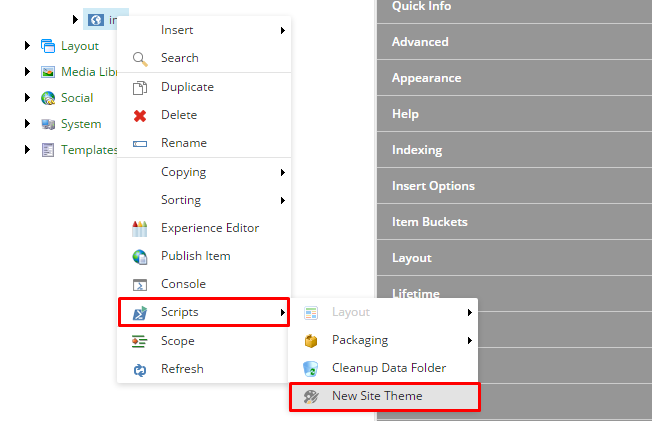The width and height of the screenshot is (652, 421).
Task: Click the Duplicate pages icon
Action: point(140,88)
